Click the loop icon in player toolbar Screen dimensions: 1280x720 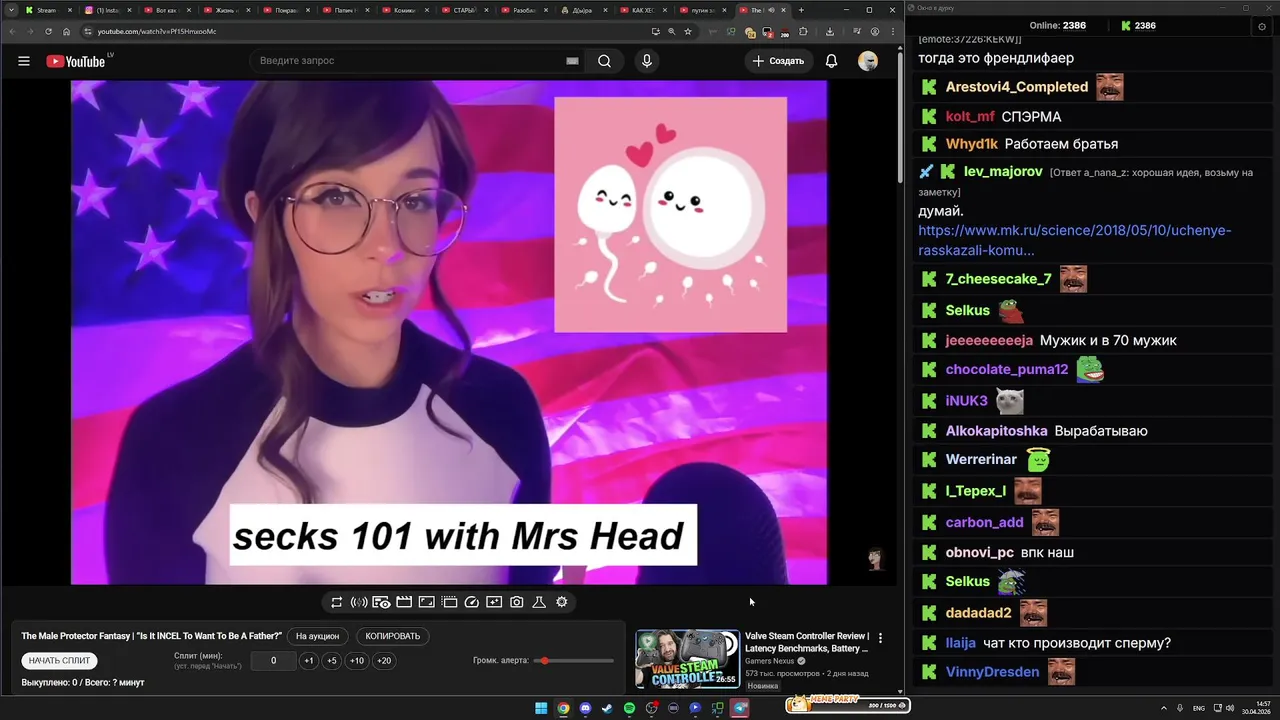click(336, 602)
